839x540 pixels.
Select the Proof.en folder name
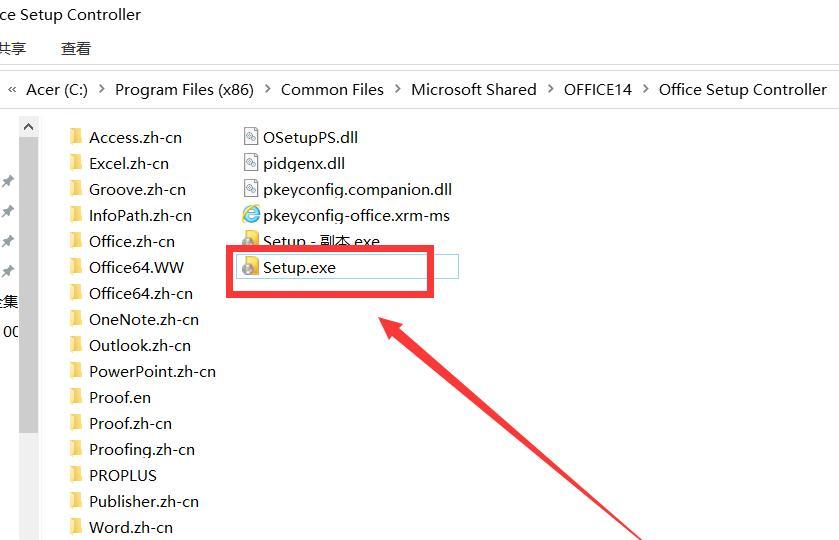pyautogui.click(x=120, y=397)
